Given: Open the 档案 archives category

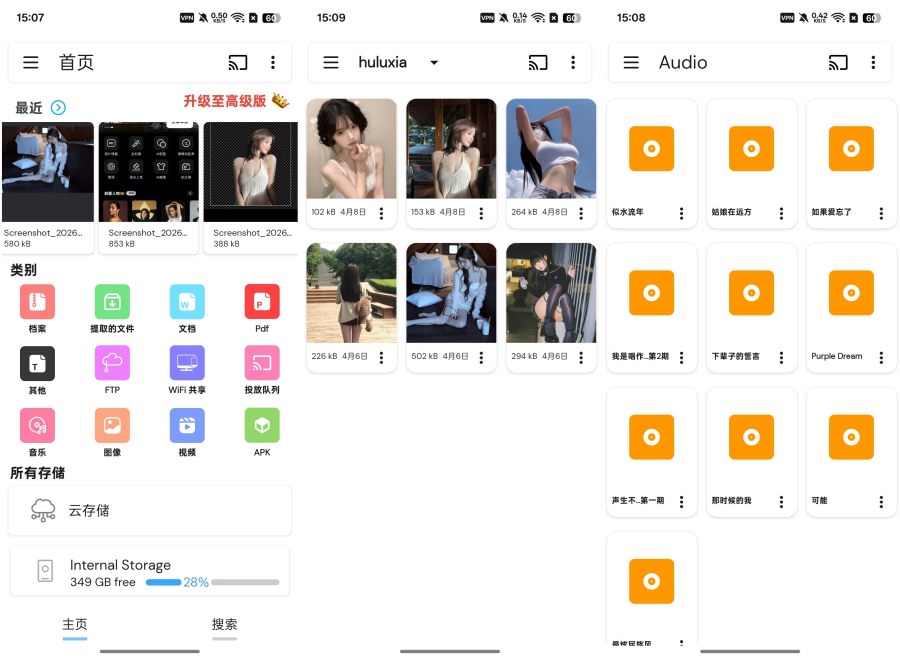Looking at the screenshot, I should click(37, 302).
